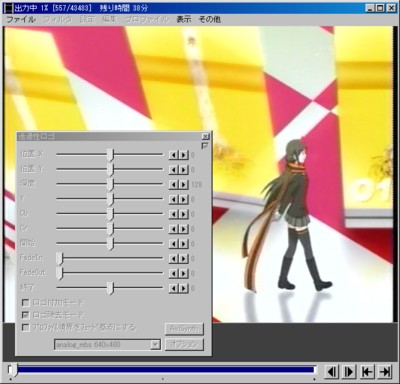
Task: Jump to the last frame button
Action: (385, 371)
